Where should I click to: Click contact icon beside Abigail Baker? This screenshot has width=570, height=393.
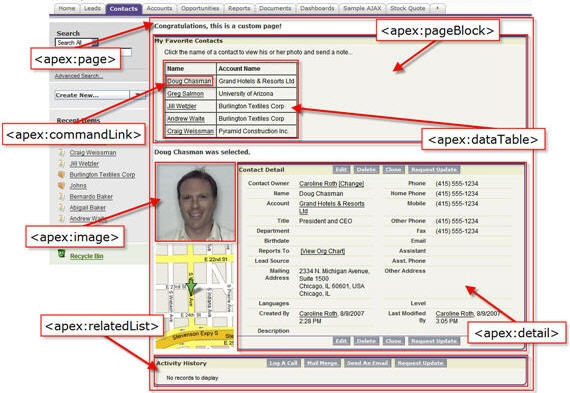click(x=61, y=208)
